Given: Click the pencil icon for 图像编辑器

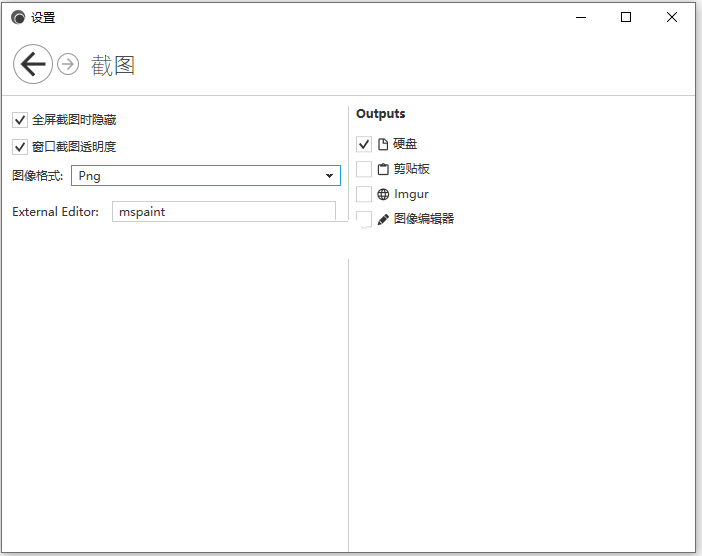Looking at the screenshot, I should point(383,219).
